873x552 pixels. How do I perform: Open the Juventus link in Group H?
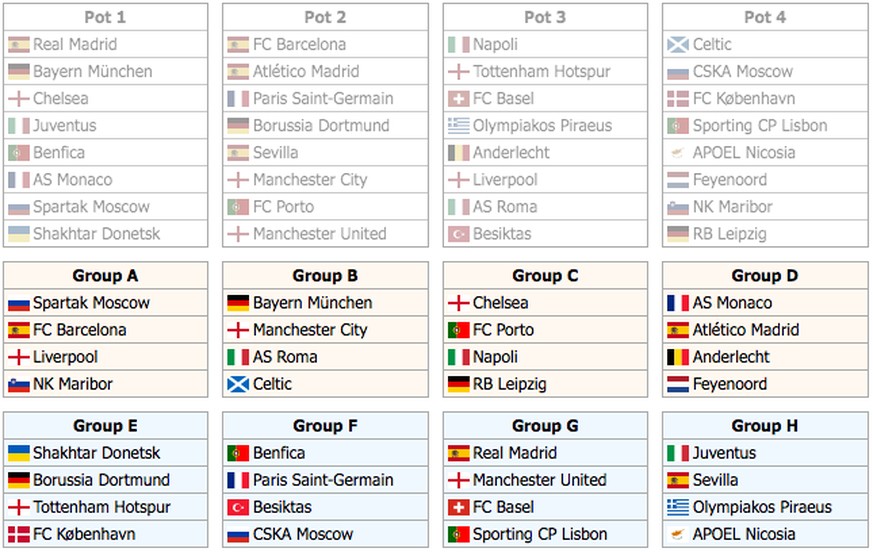point(725,453)
